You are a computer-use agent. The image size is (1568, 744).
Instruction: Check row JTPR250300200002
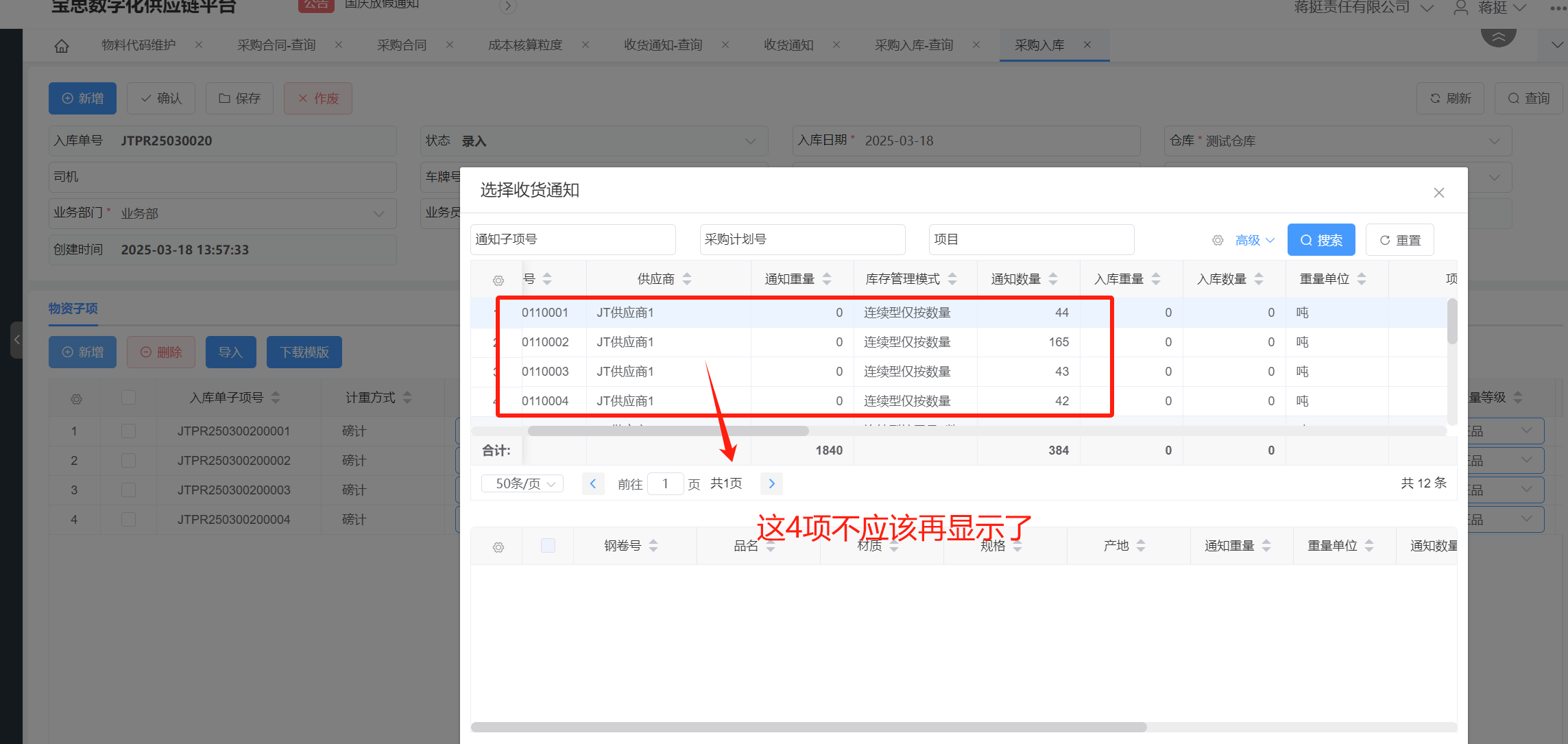[x=128, y=461]
